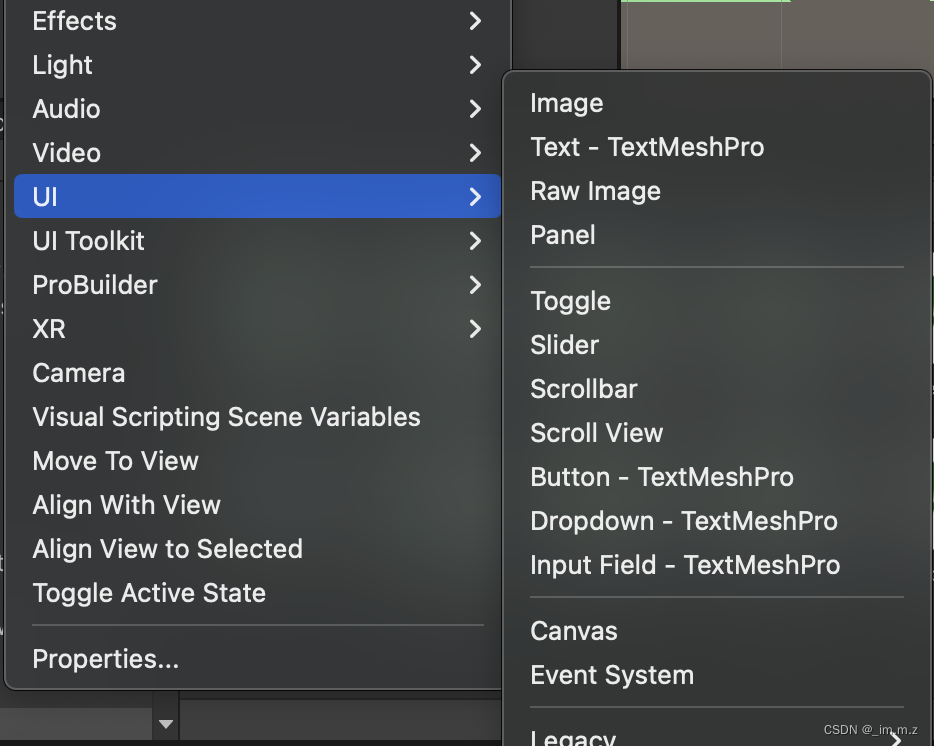
Task: Add a Dropdown - TextMeshPro element
Action: coord(684,521)
